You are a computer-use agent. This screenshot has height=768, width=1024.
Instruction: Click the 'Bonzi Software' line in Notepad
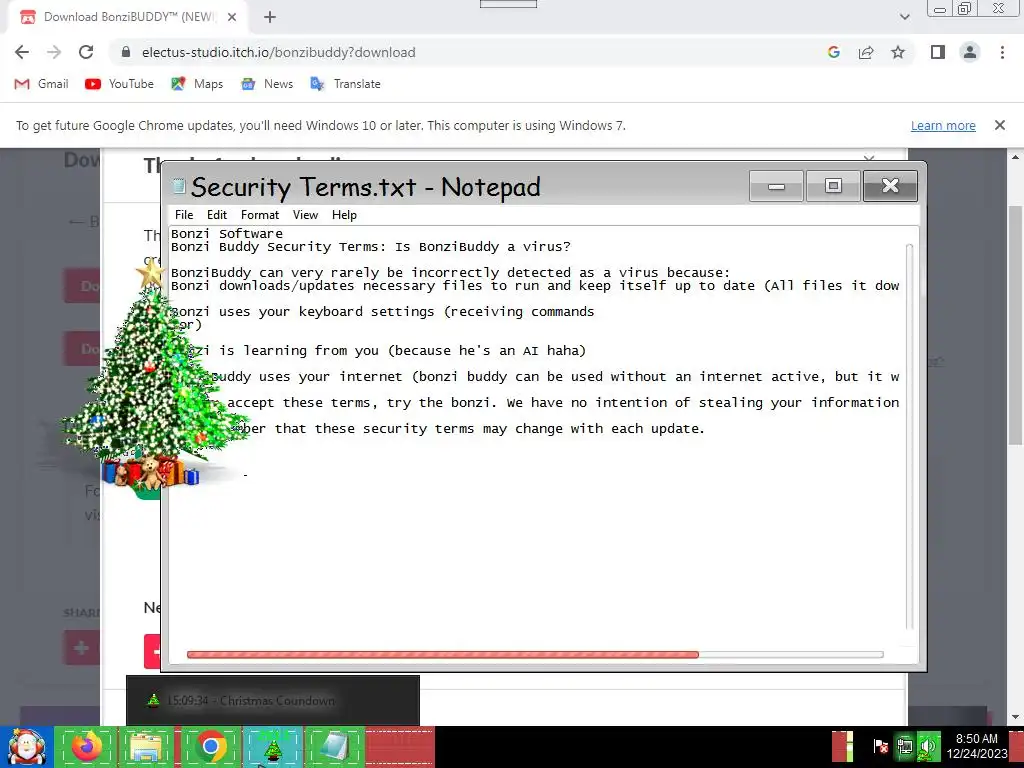227,233
